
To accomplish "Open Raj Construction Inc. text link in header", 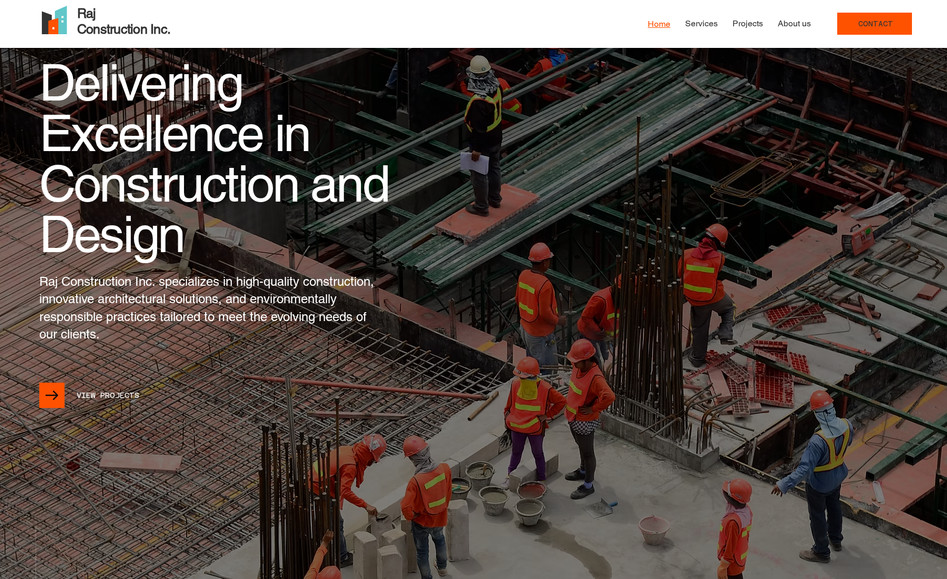I will point(124,22).
